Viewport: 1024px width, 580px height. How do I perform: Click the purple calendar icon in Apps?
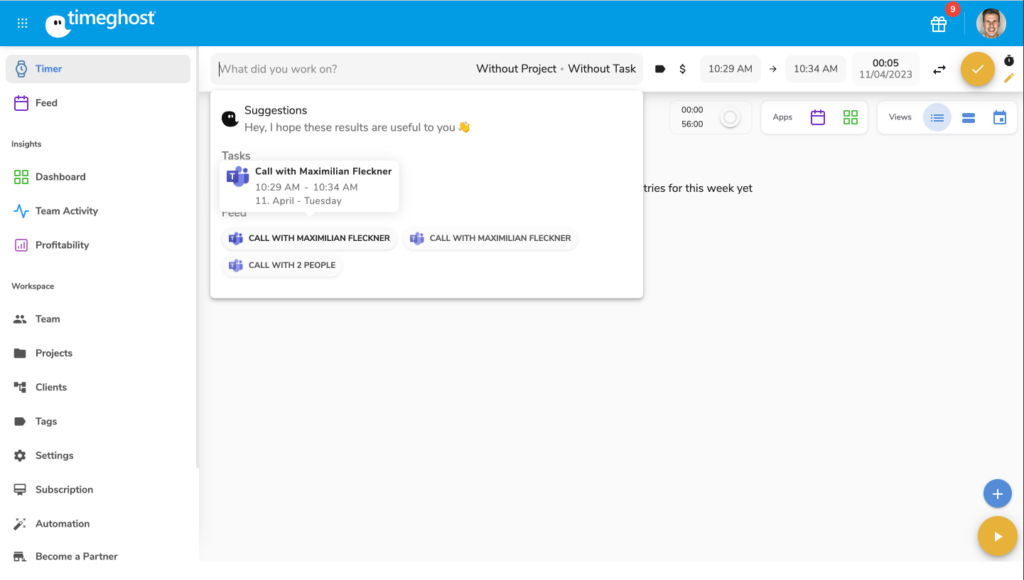click(x=818, y=117)
